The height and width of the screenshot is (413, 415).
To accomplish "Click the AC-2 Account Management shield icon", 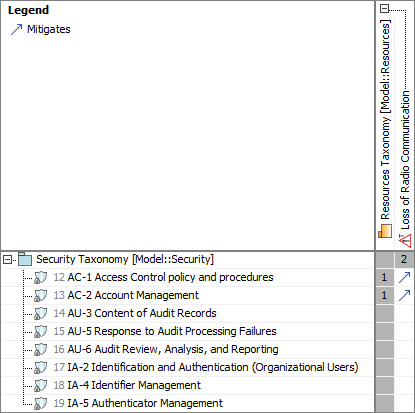I will click(x=41, y=295).
